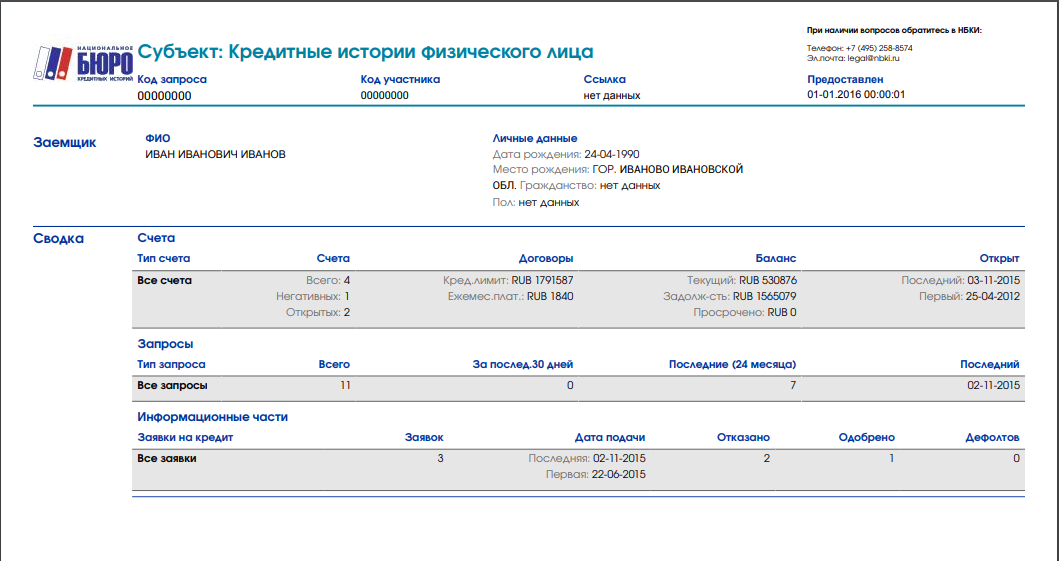Click the birth date 24-04-1990
Viewport: 1059px width, 561px height.
pos(612,154)
